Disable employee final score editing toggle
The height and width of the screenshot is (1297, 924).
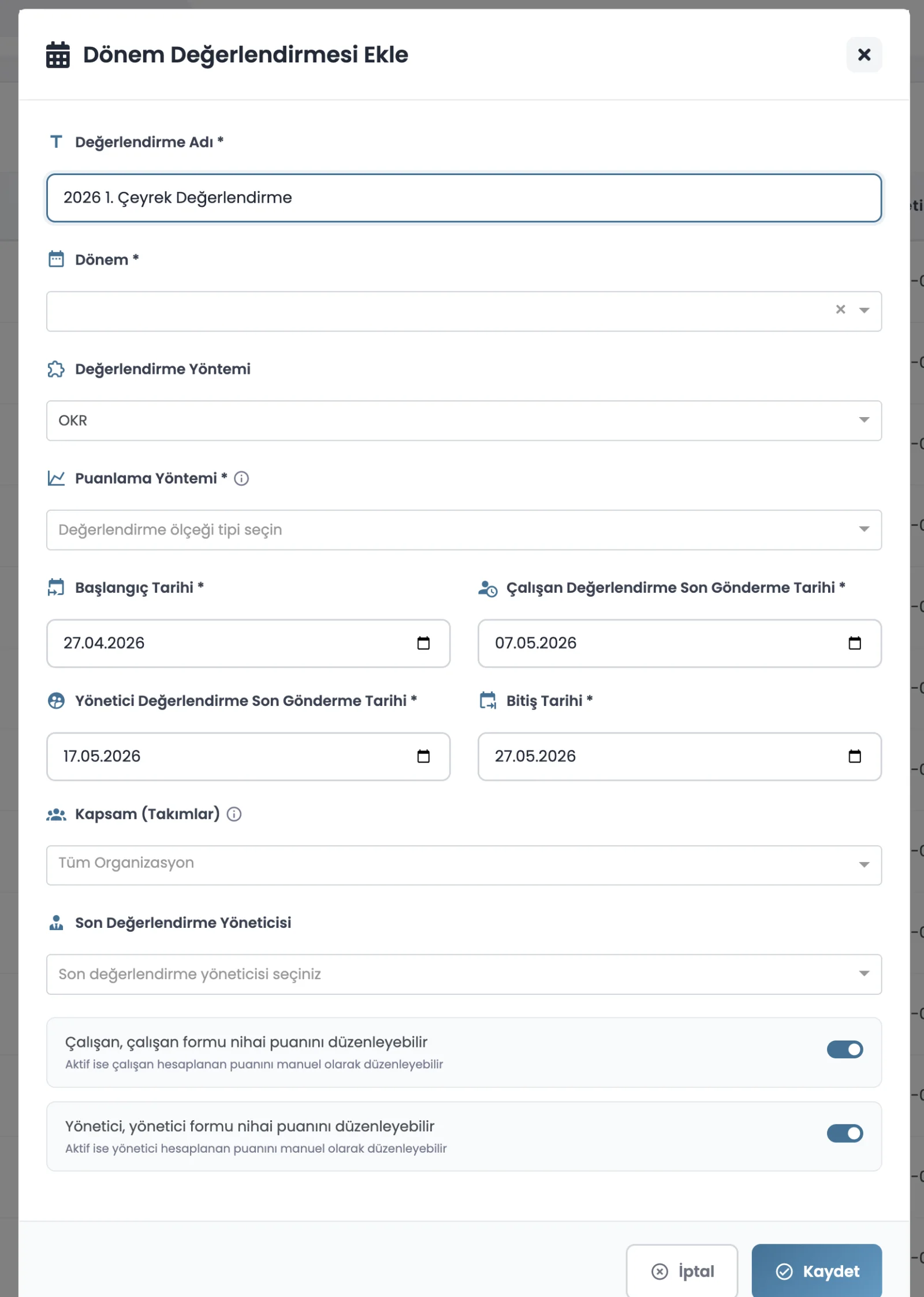844,1049
